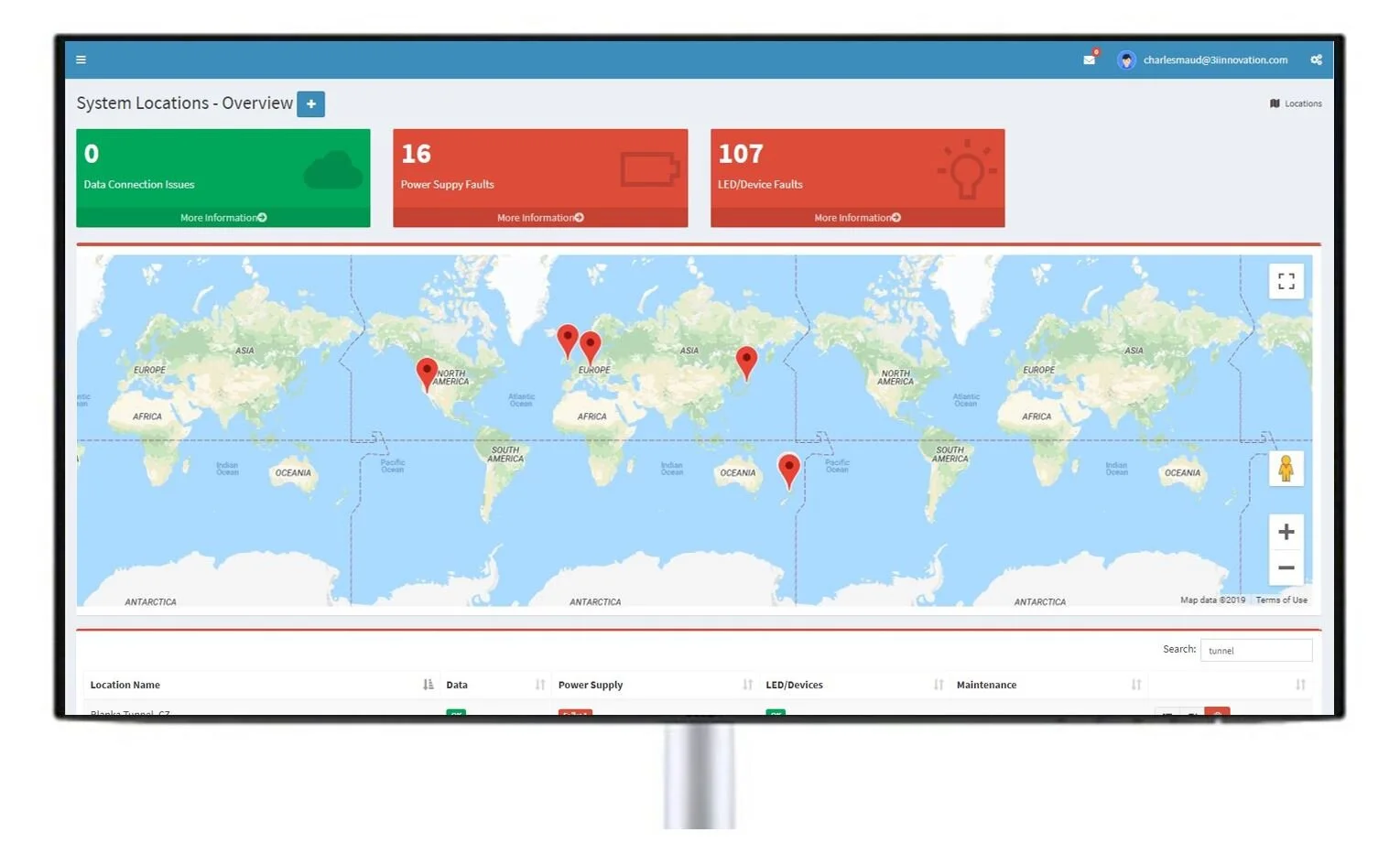Click the cloud icon on green card
Image resolution: width=1400 pixels, height=843 pixels.
pyautogui.click(x=332, y=170)
